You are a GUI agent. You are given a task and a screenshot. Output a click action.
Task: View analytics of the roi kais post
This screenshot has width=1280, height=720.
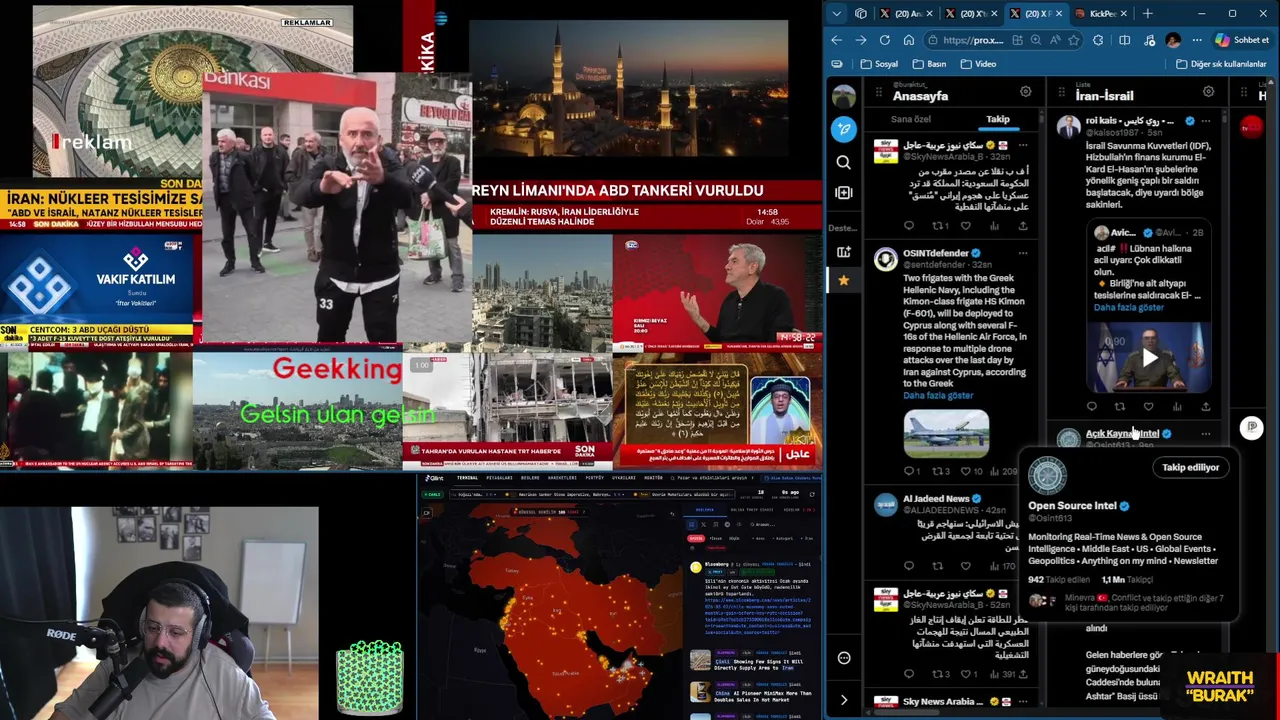pos(1177,407)
